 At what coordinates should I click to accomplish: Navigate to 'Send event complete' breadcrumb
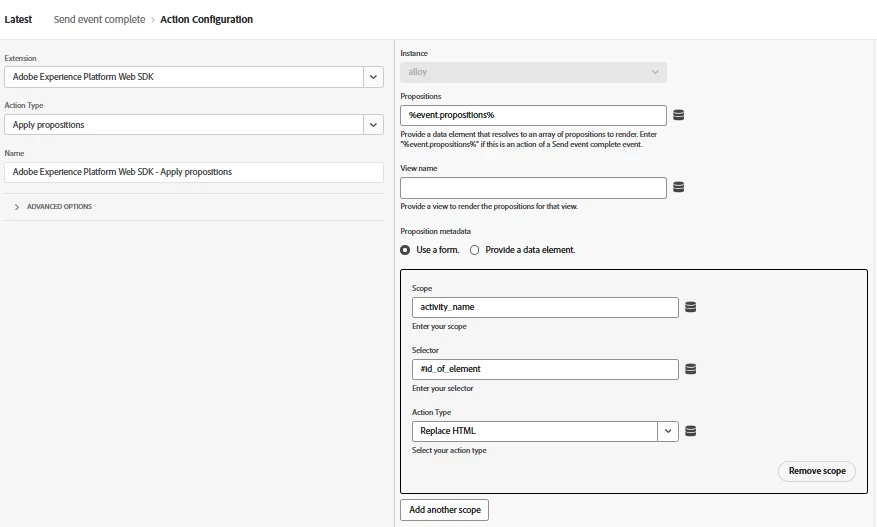pyautogui.click(x=99, y=20)
